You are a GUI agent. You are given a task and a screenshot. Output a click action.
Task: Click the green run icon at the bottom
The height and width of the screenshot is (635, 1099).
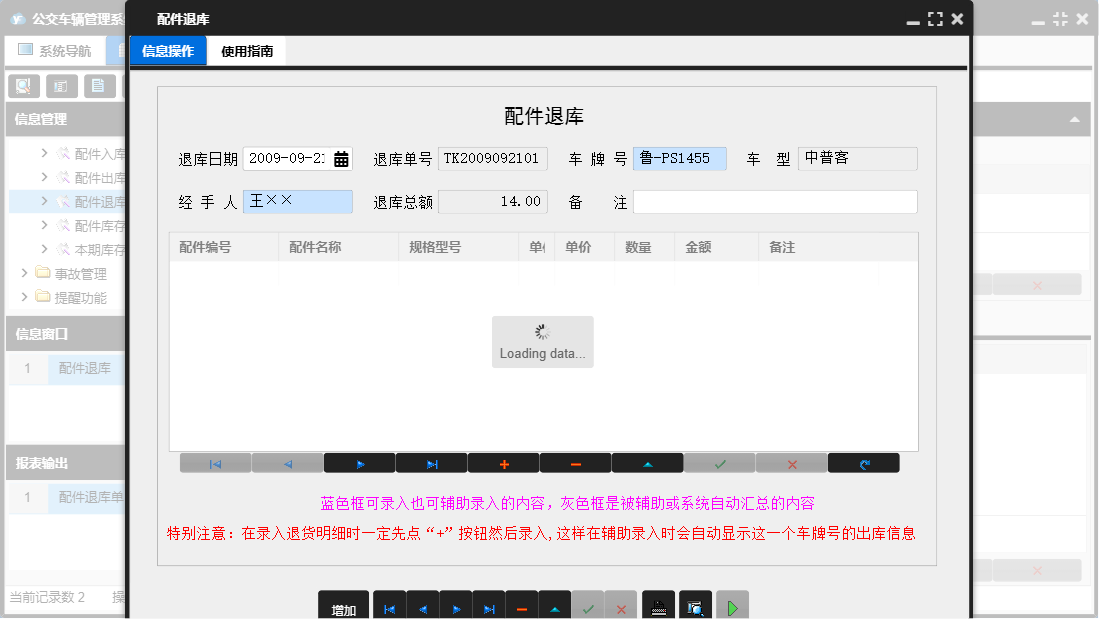click(x=731, y=604)
